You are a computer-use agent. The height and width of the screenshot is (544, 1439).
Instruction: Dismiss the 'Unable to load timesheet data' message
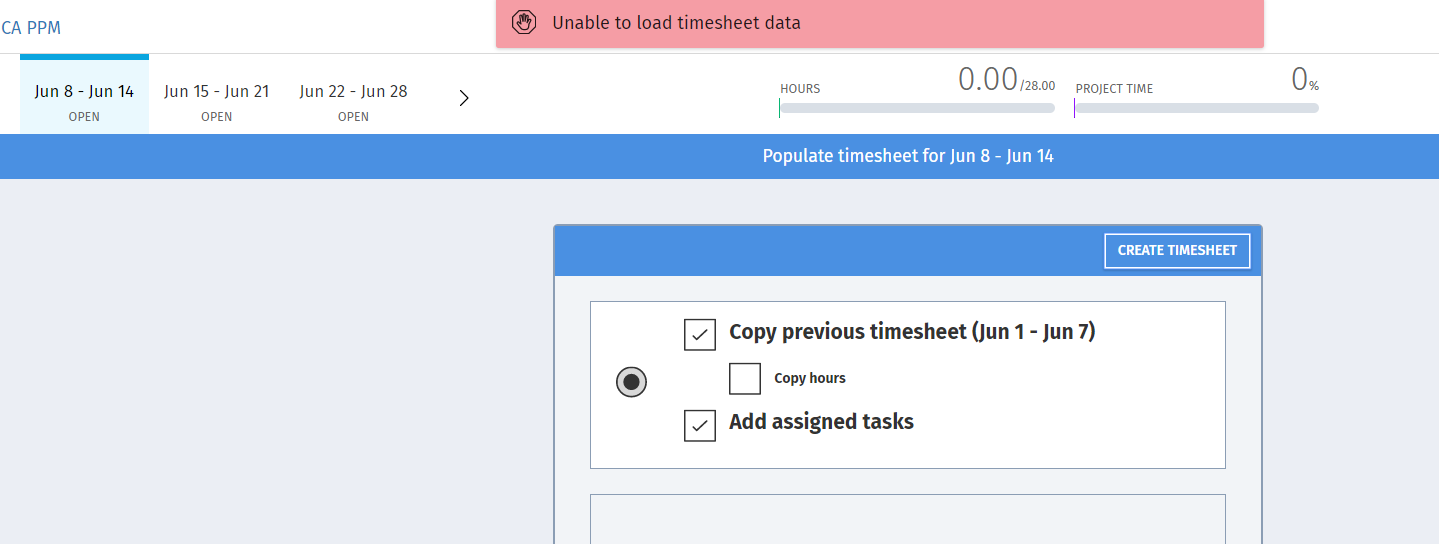pos(879,23)
